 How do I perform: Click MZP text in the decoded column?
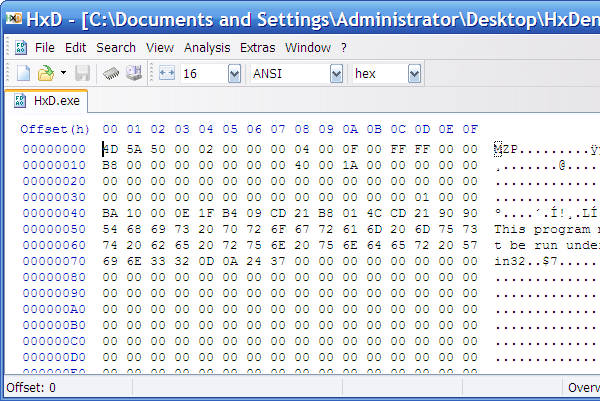[506, 149]
